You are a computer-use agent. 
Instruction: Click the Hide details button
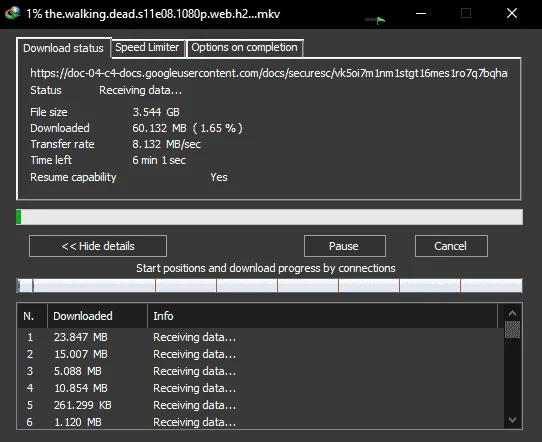pos(98,246)
